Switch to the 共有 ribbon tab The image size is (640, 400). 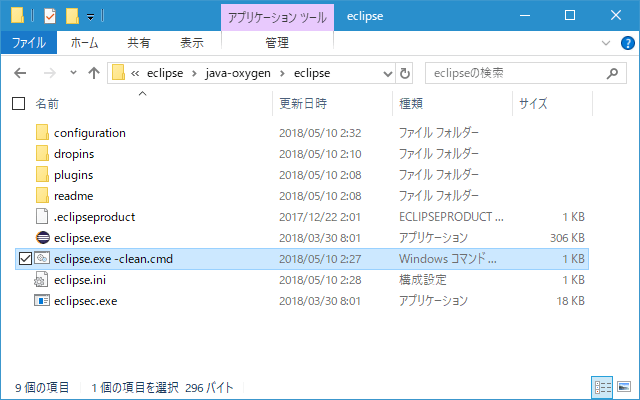pyautogui.click(x=139, y=42)
